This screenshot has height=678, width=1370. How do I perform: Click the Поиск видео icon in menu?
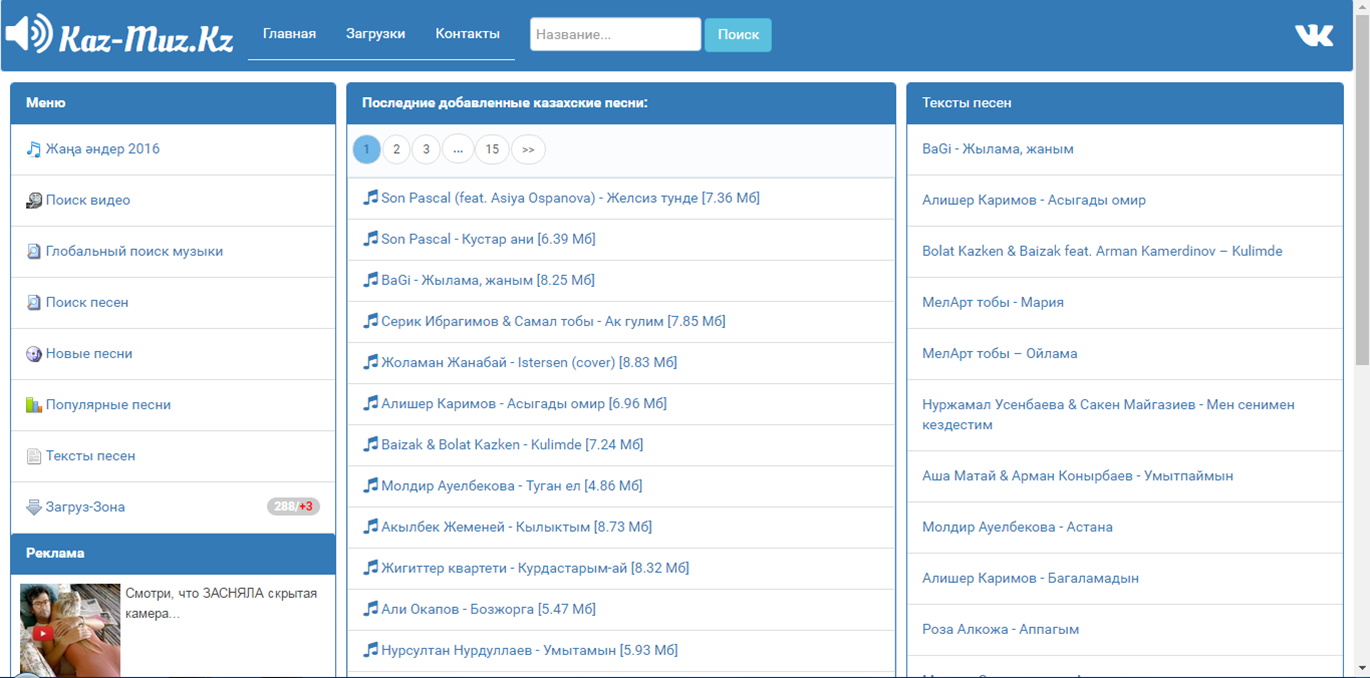(x=34, y=201)
